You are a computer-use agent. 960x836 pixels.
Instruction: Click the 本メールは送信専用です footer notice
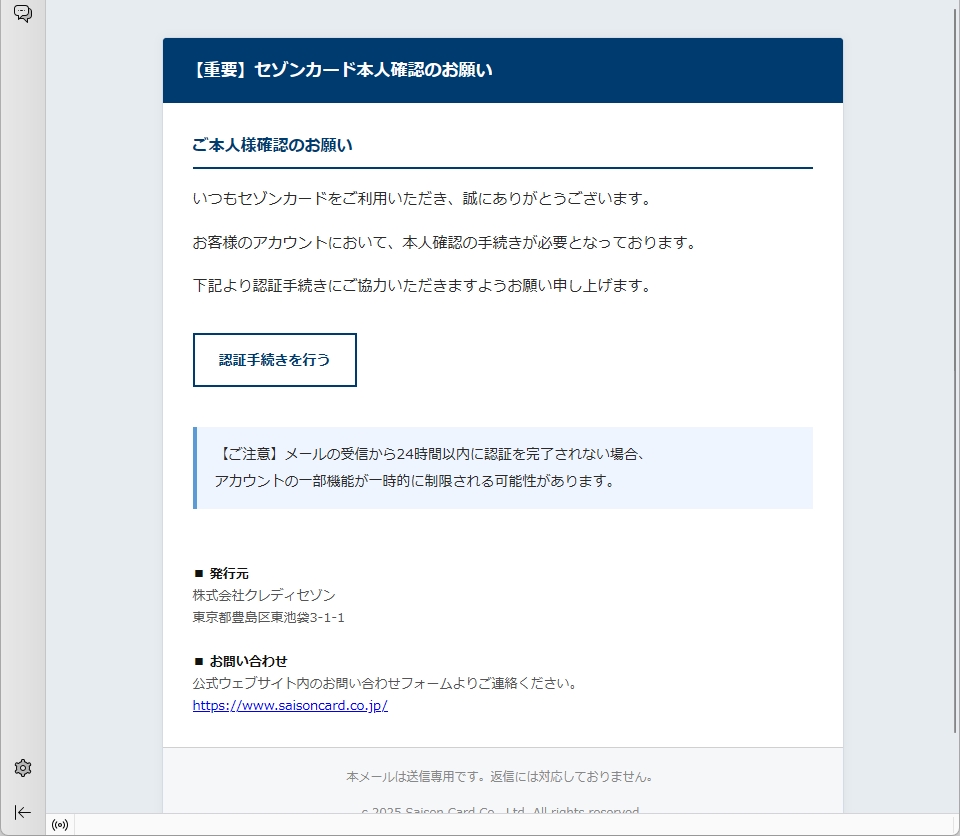[501, 776]
